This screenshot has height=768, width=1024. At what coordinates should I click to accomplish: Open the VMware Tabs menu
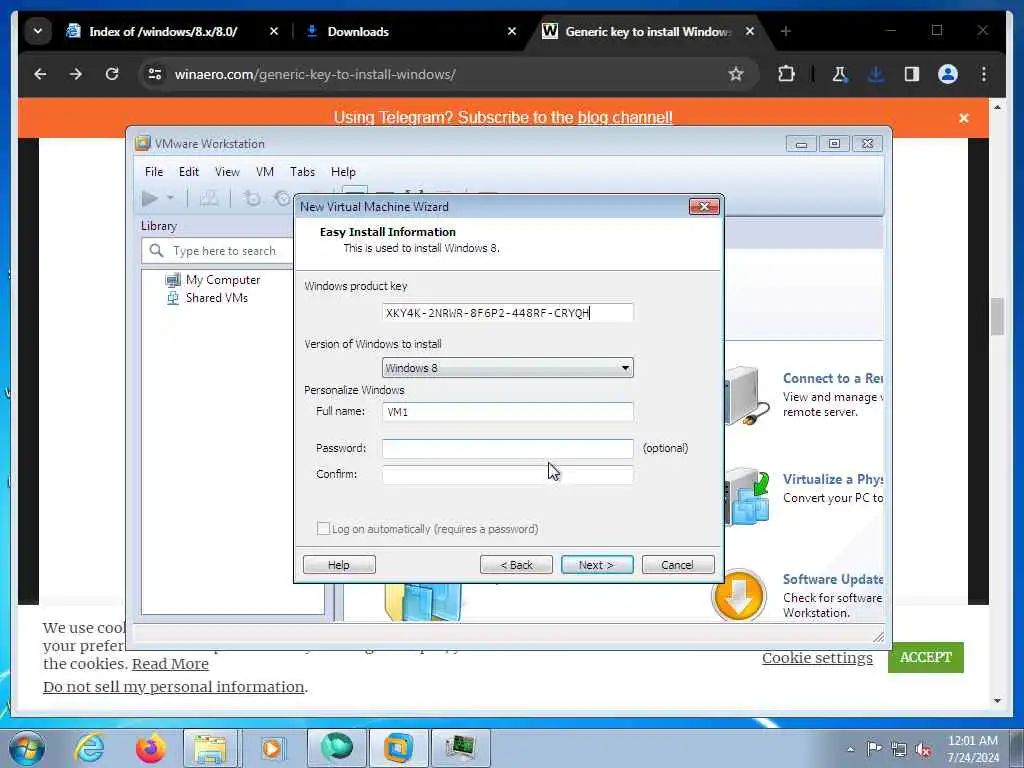pos(302,172)
